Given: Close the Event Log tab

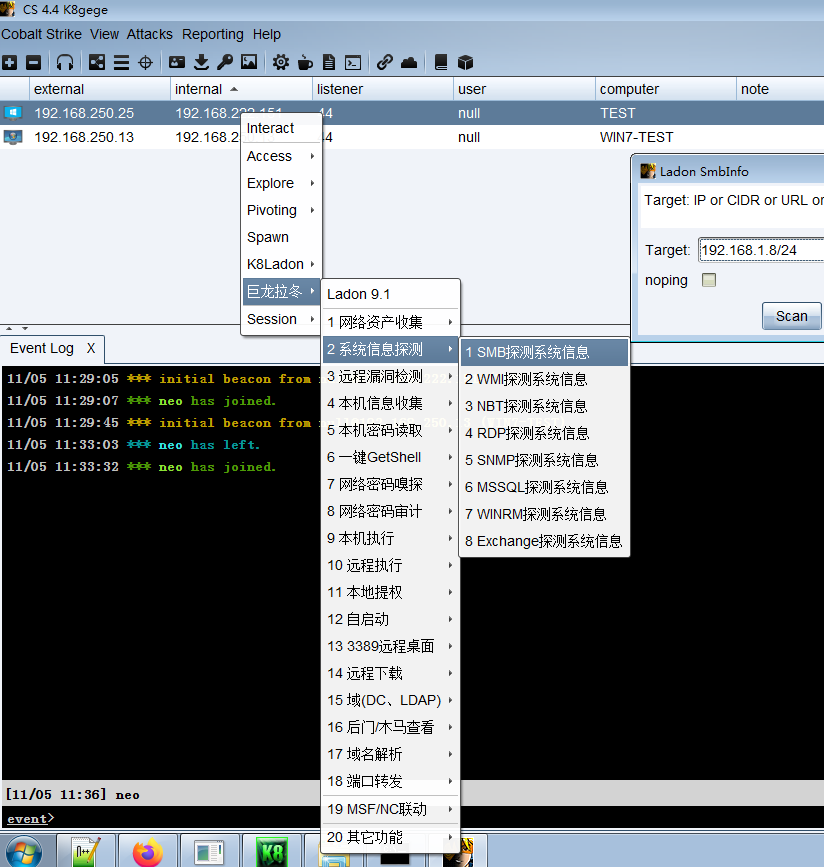Looking at the screenshot, I should [91, 348].
